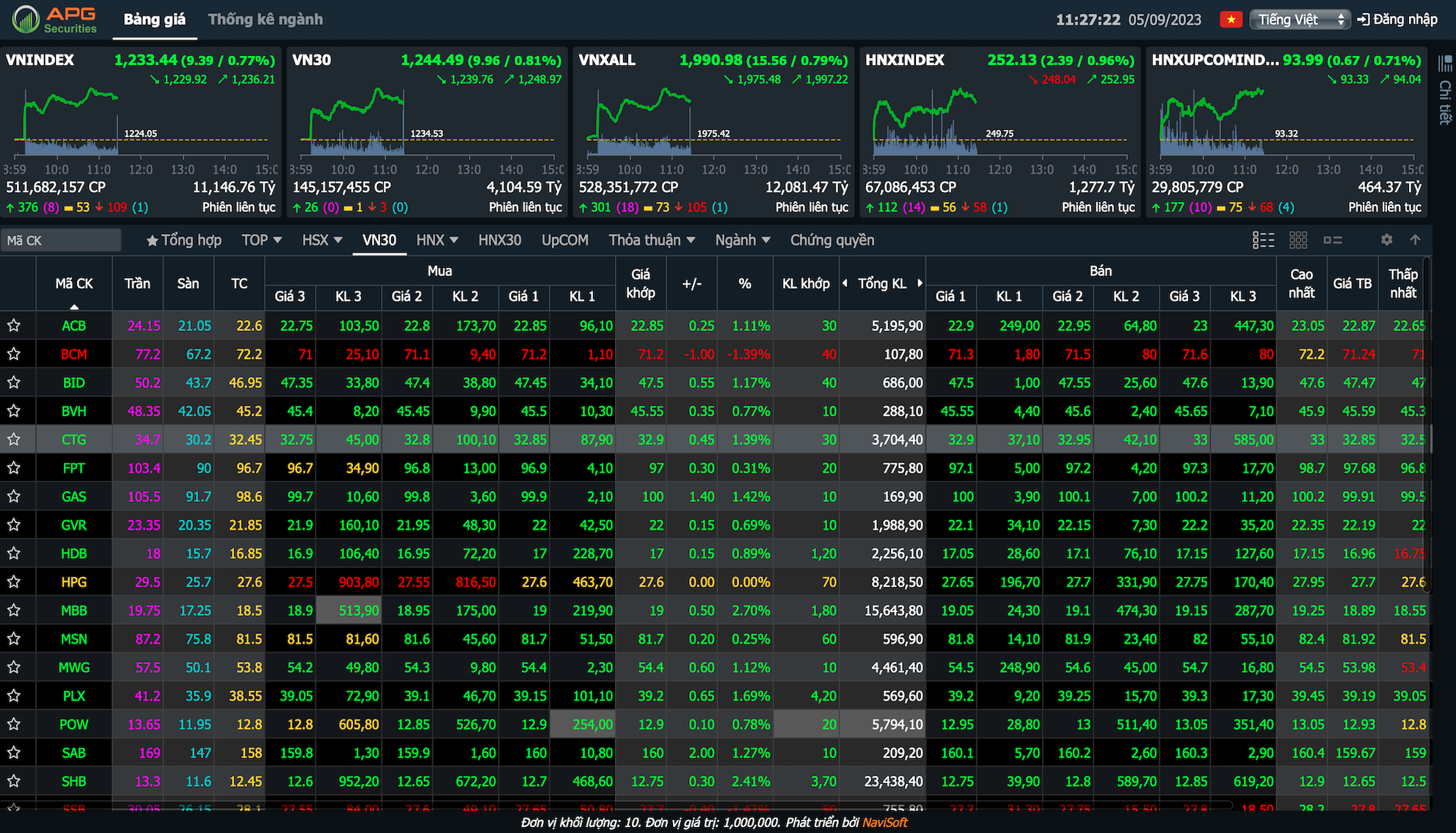Screen dimensions: 1456x833
Task: Click the SHB stock symbol
Action: point(74,782)
